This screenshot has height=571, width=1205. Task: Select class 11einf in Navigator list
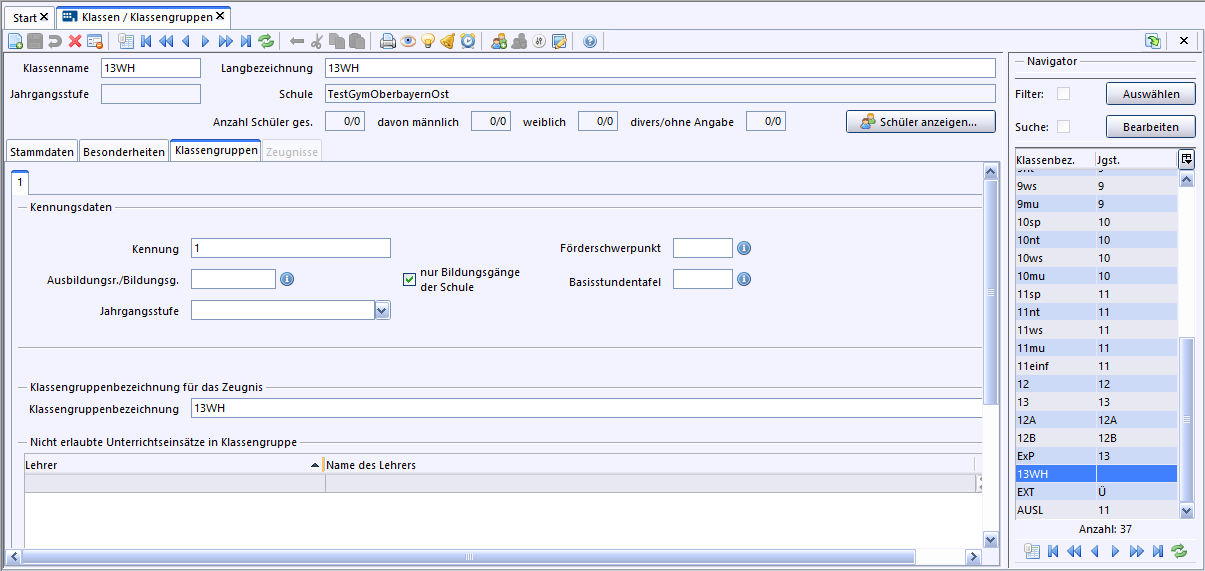[x=1095, y=366]
